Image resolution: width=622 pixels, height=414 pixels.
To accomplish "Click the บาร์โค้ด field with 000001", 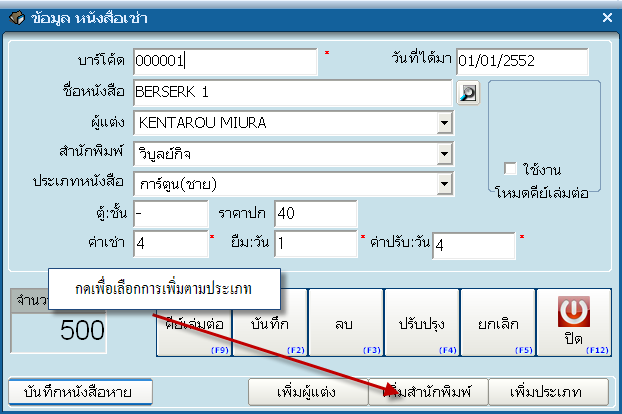I will tap(225, 61).
